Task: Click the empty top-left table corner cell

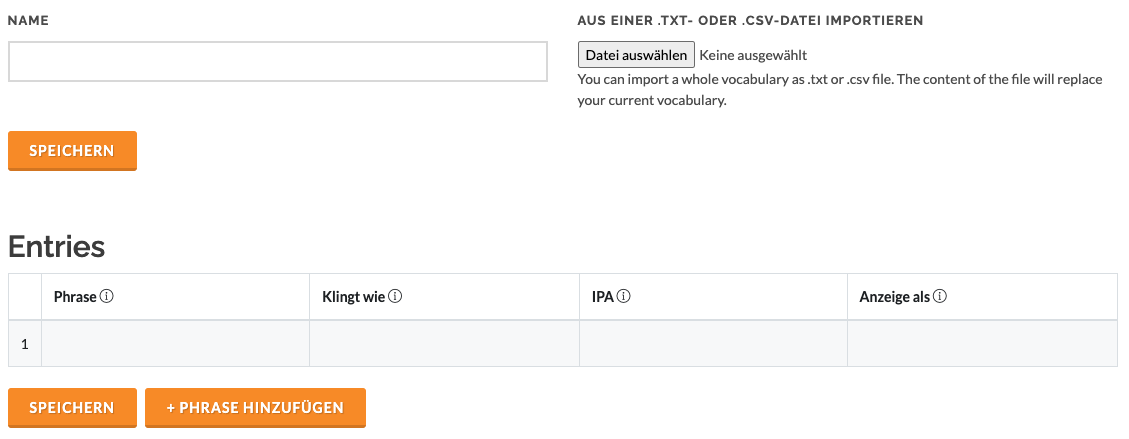Action: (25, 297)
